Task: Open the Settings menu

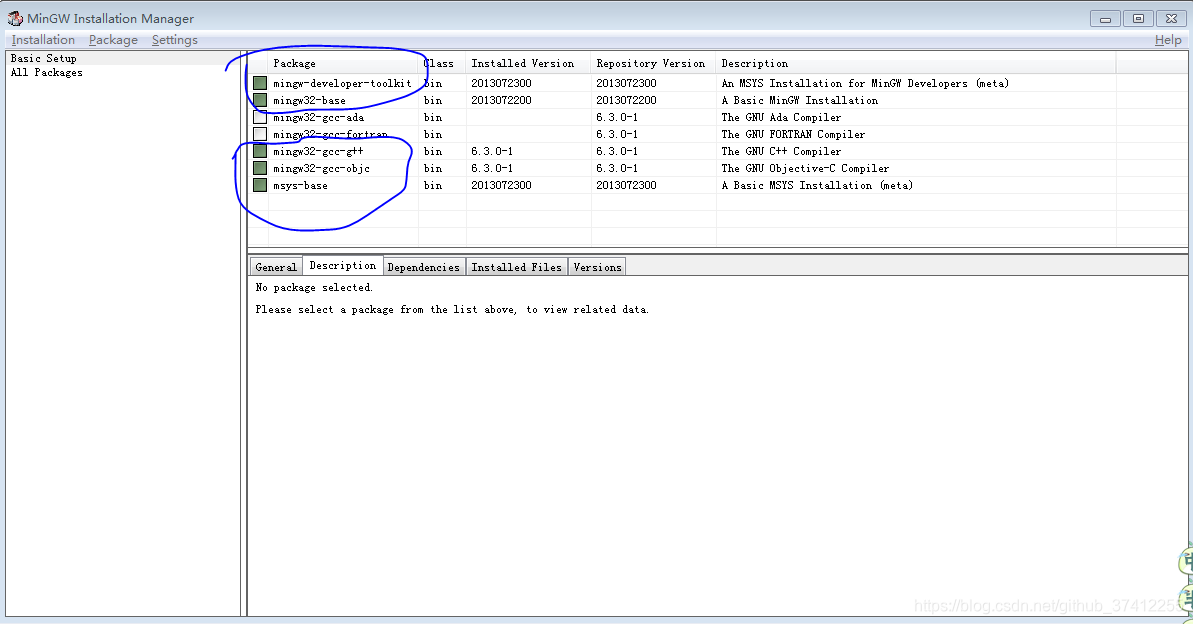Action: tap(174, 40)
